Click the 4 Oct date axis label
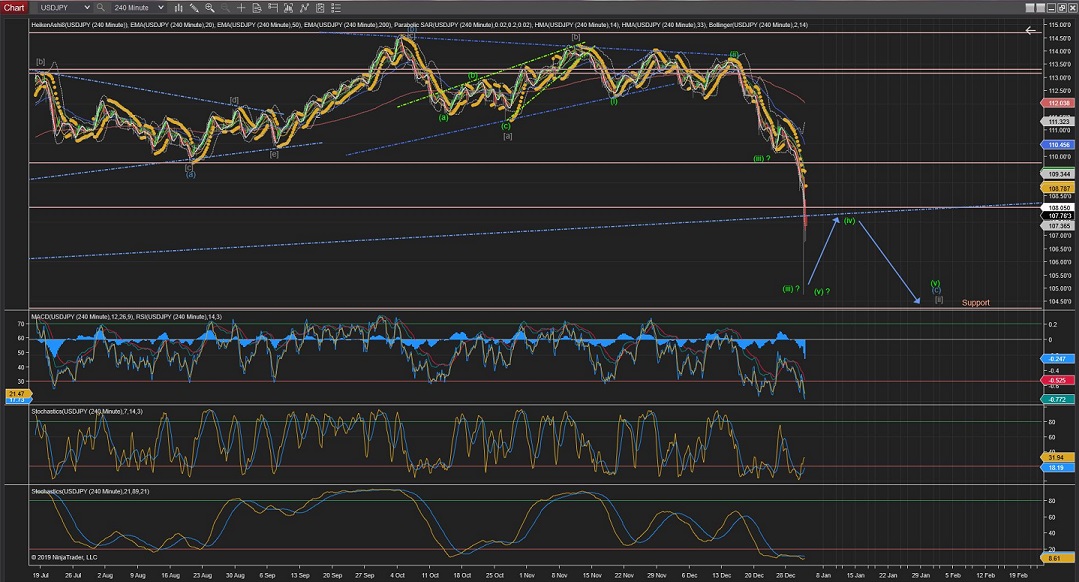This screenshot has width=1079, height=582. (398, 575)
